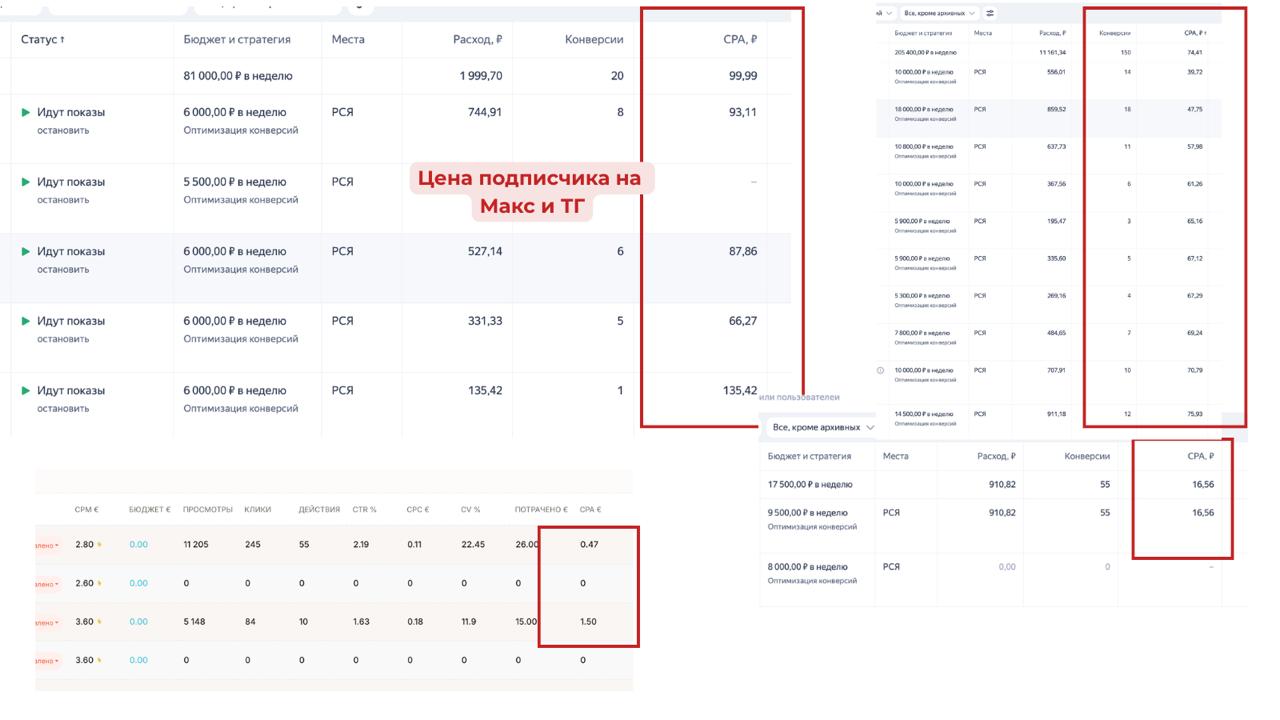
Task: Click the CPA, ₽ header in the top-left table
Action: [x=739, y=40]
